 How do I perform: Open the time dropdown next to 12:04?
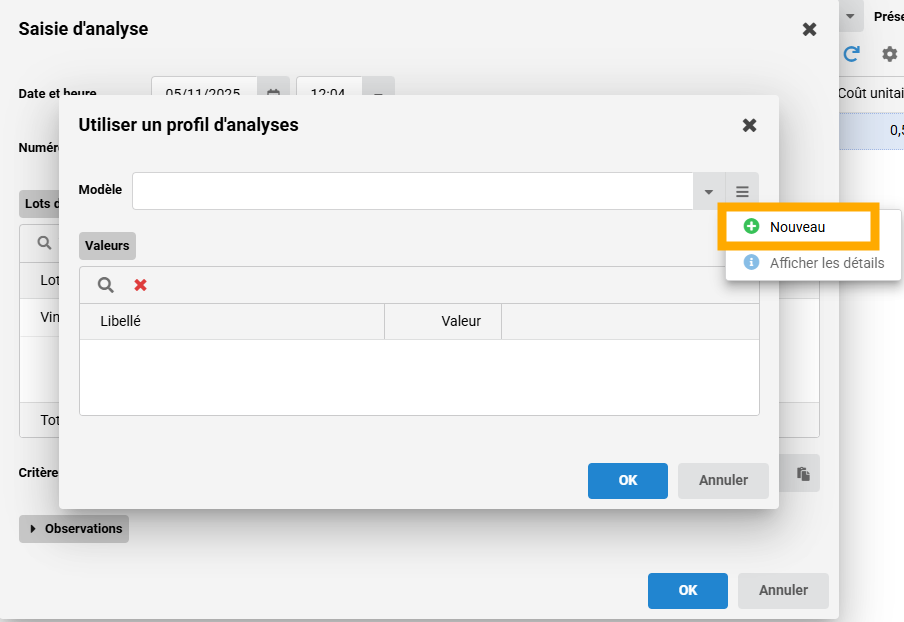[x=378, y=93]
